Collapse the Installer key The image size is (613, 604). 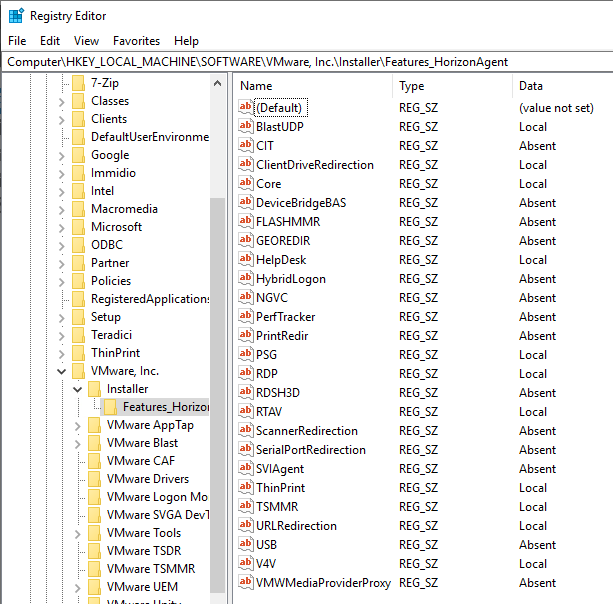pos(77,389)
